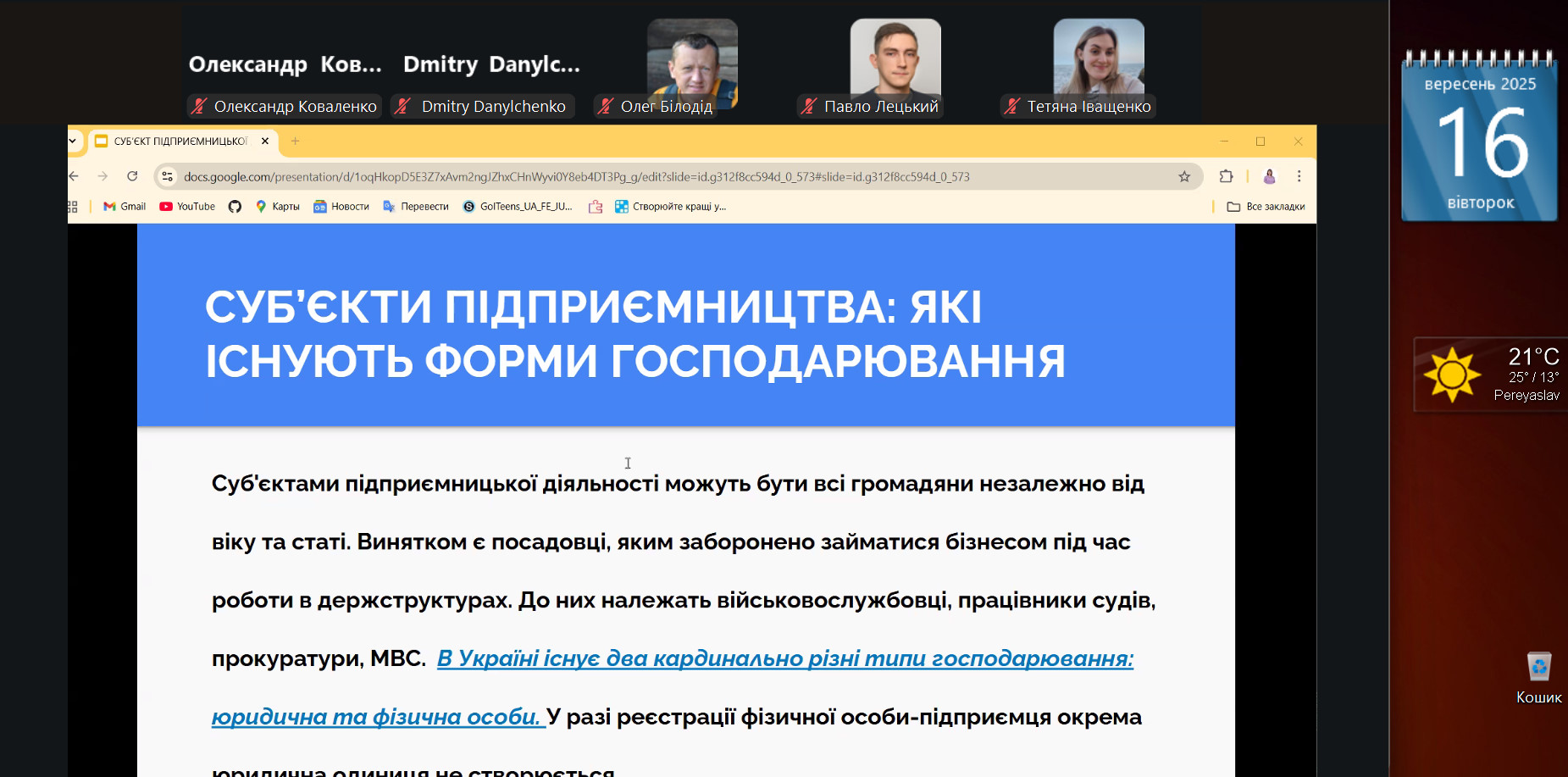Select the 'СУБ'ЄКТ ПІДПРИЄМНИЦЬКОЇ' browser tab
Screen dimensions: 1568x777
tap(180, 142)
